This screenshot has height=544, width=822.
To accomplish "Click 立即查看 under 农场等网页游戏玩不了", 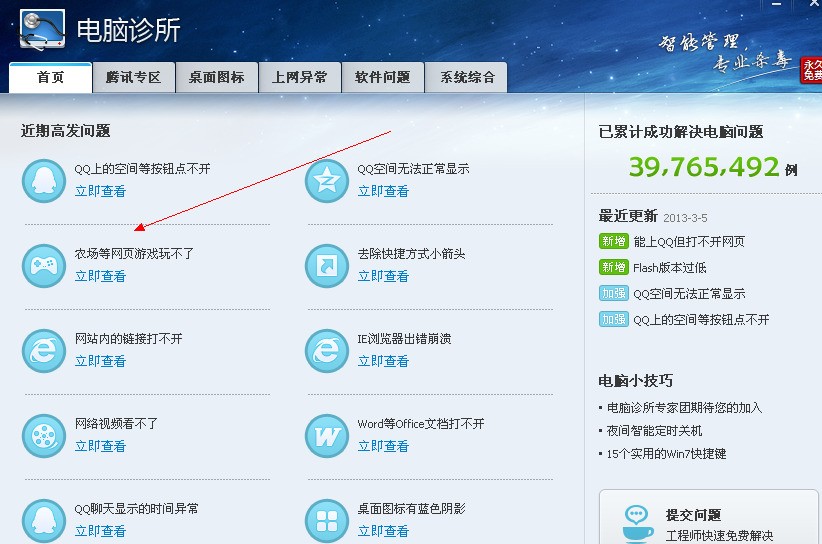I will pyautogui.click(x=100, y=276).
